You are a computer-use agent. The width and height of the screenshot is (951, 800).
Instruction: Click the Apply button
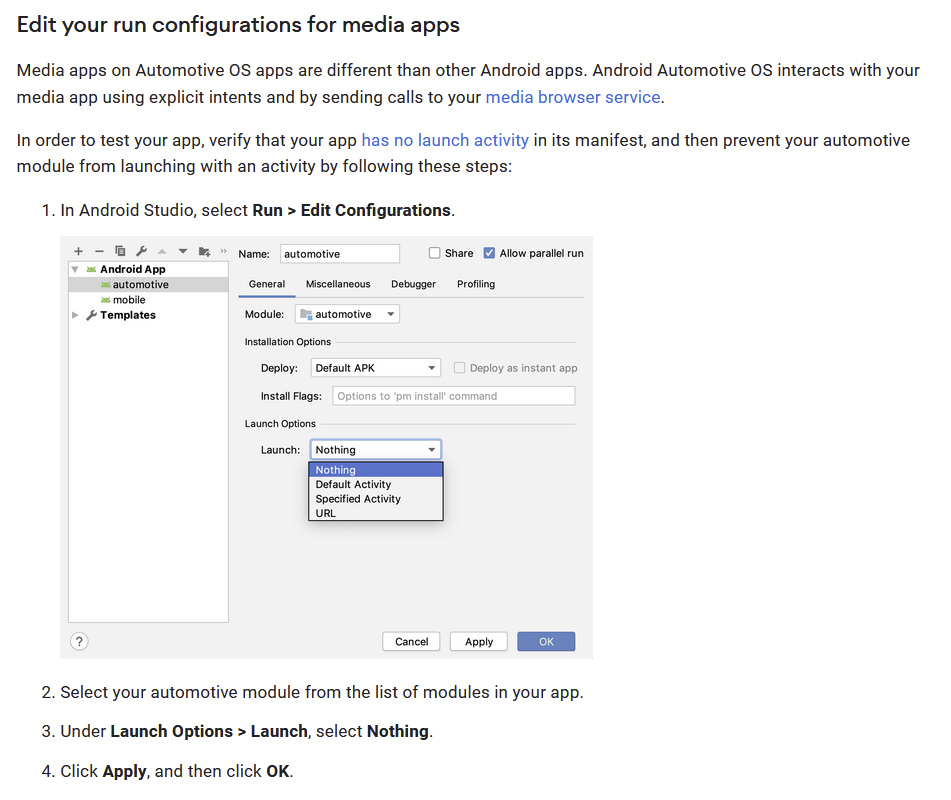[x=479, y=642]
